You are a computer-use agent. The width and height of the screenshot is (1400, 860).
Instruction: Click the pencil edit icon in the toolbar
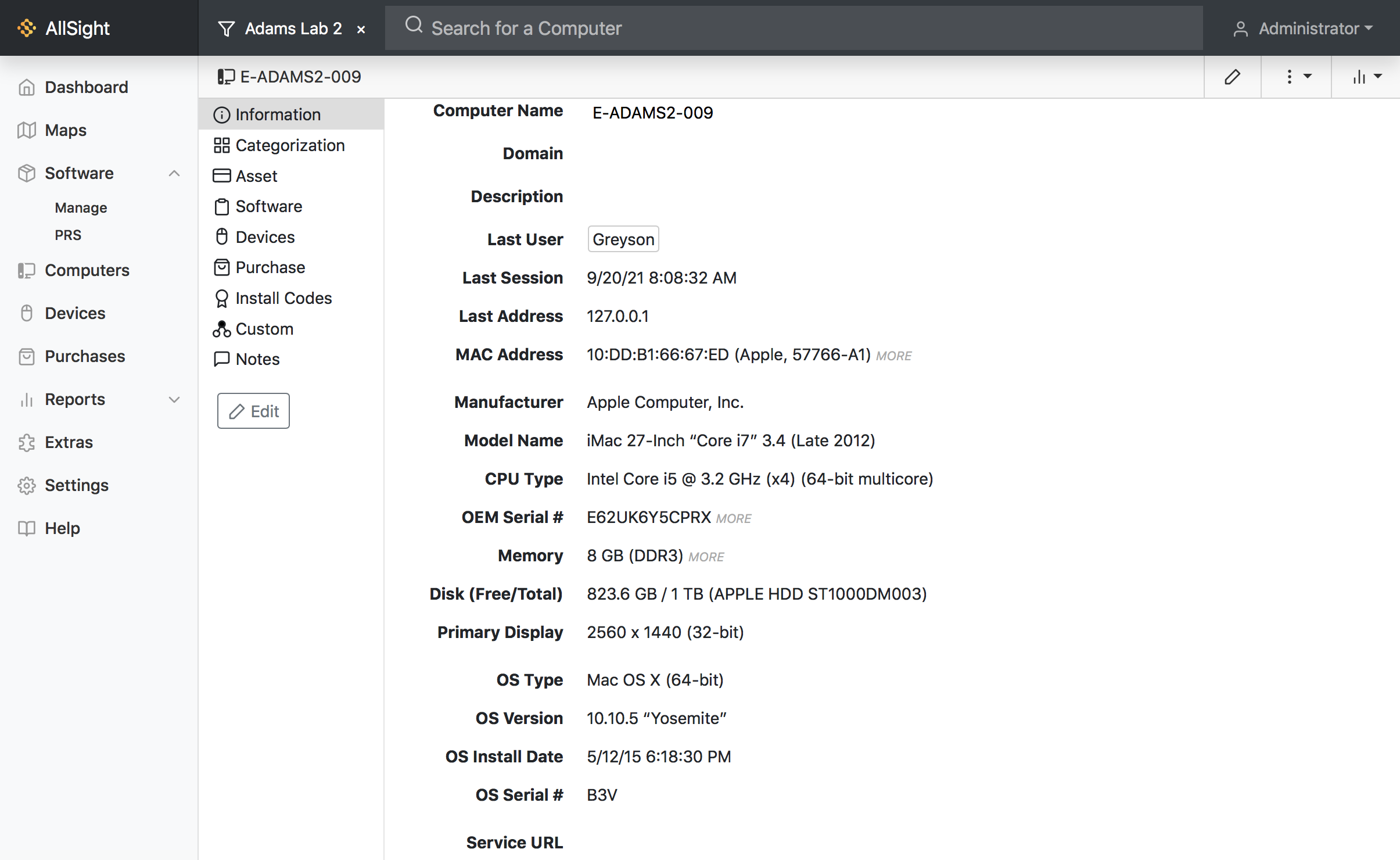1233,76
